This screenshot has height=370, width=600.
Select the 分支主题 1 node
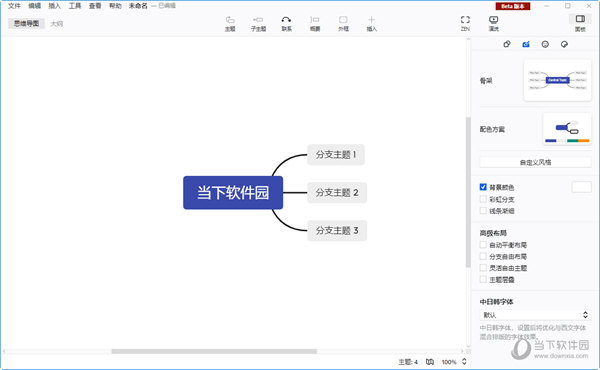tap(336, 155)
